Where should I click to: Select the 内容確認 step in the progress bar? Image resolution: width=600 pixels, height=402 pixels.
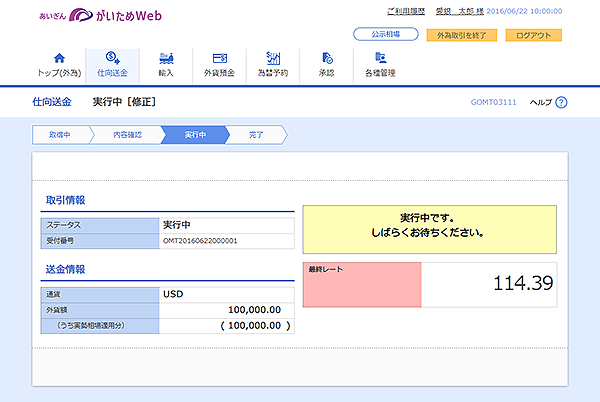pyautogui.click(x=127, y=135)
